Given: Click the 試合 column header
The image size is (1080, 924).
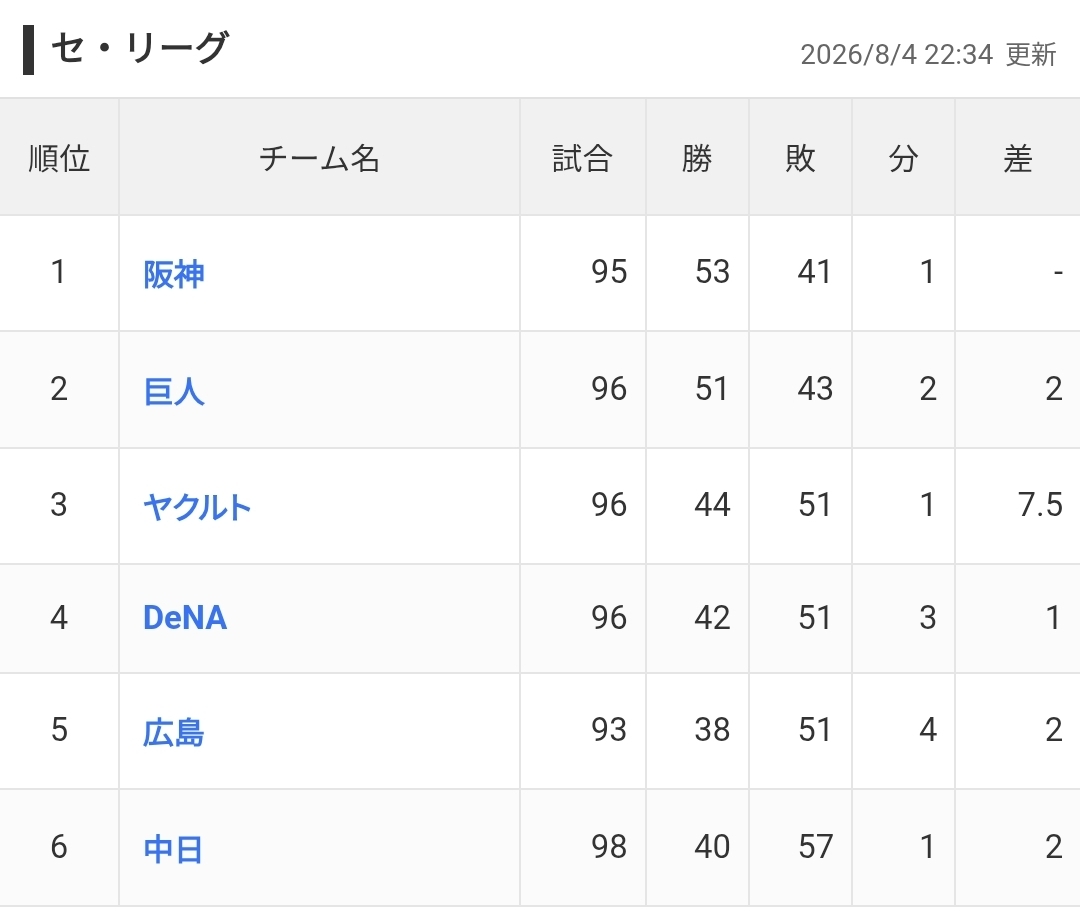Looking at the screenshot, I should point(582,158).
